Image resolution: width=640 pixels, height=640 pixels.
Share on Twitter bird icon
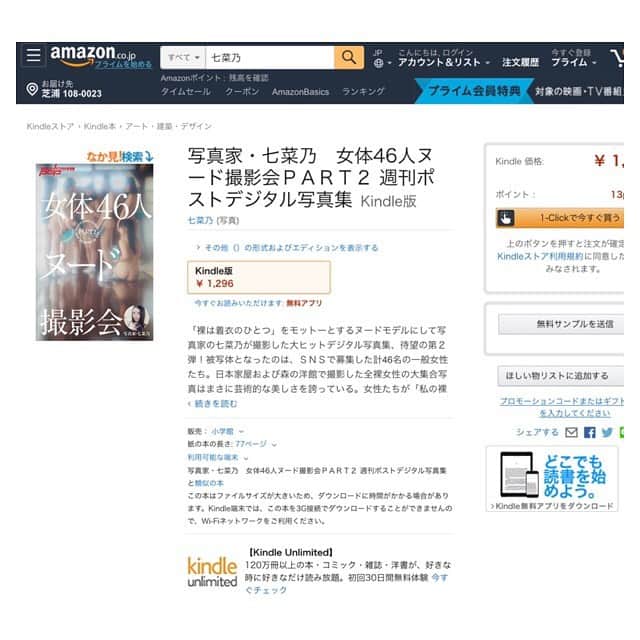coord(607,432)
